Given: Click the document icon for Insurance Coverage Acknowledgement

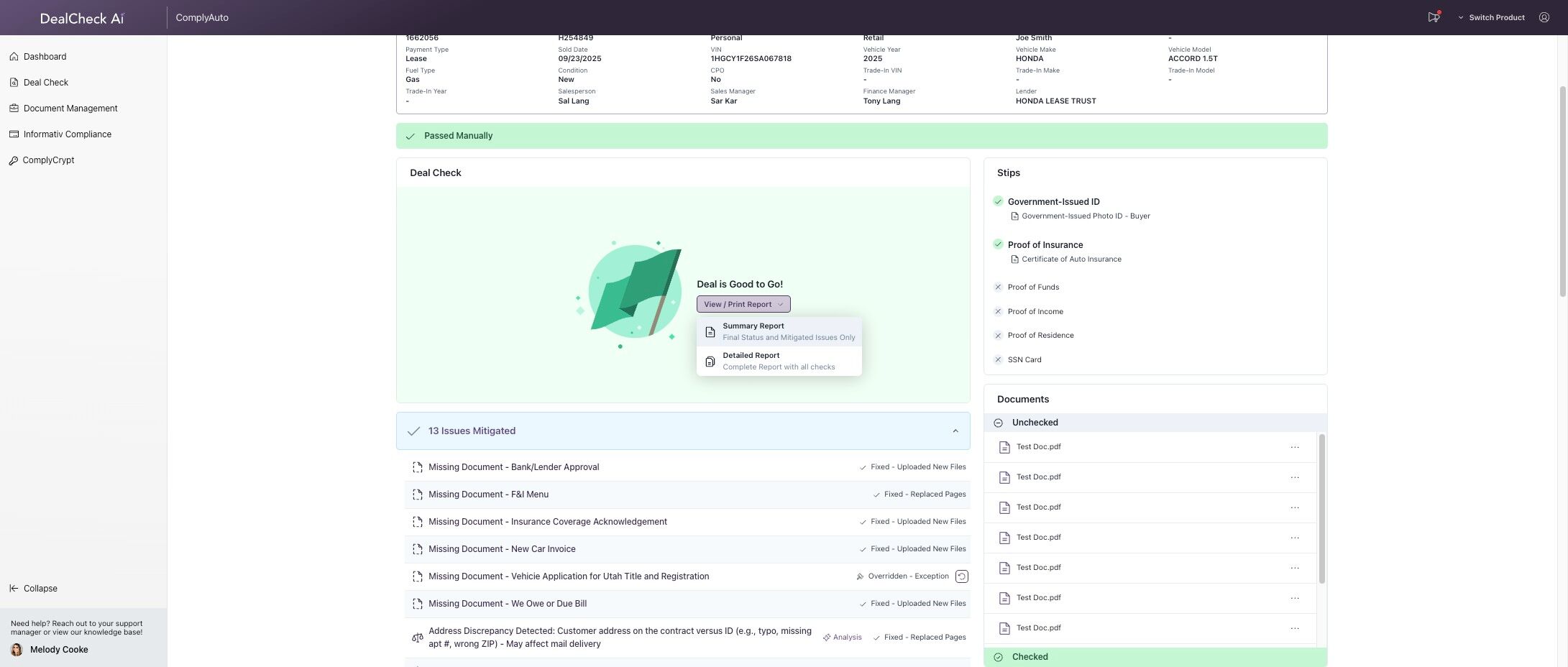Looking at the screenshot, I should pos(417,522).
